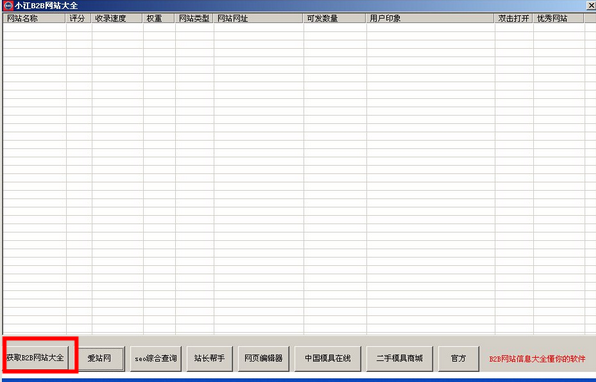The width and height of the screenshot is (596, 382).
Task: Click the 网站网址 column header
Action: [x=258, y=18]
